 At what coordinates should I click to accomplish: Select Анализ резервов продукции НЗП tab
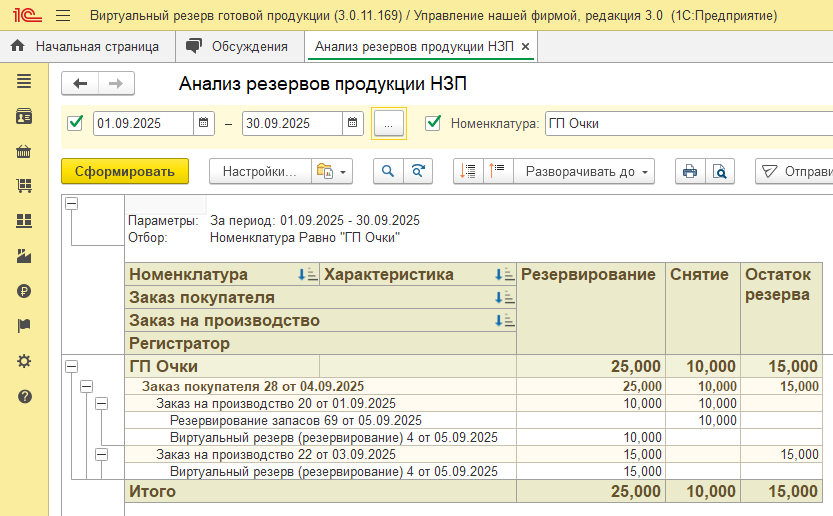[x=414, y=46]
